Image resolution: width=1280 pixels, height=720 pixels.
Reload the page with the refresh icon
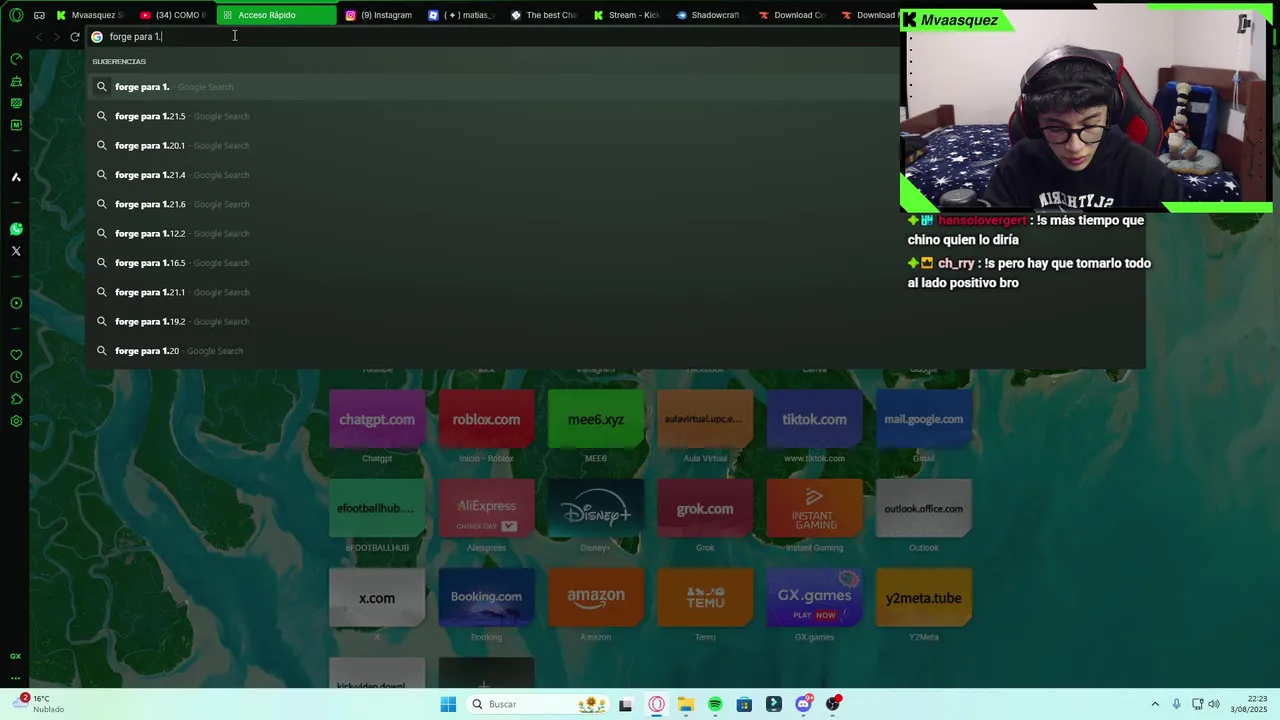tap(74, 37)
